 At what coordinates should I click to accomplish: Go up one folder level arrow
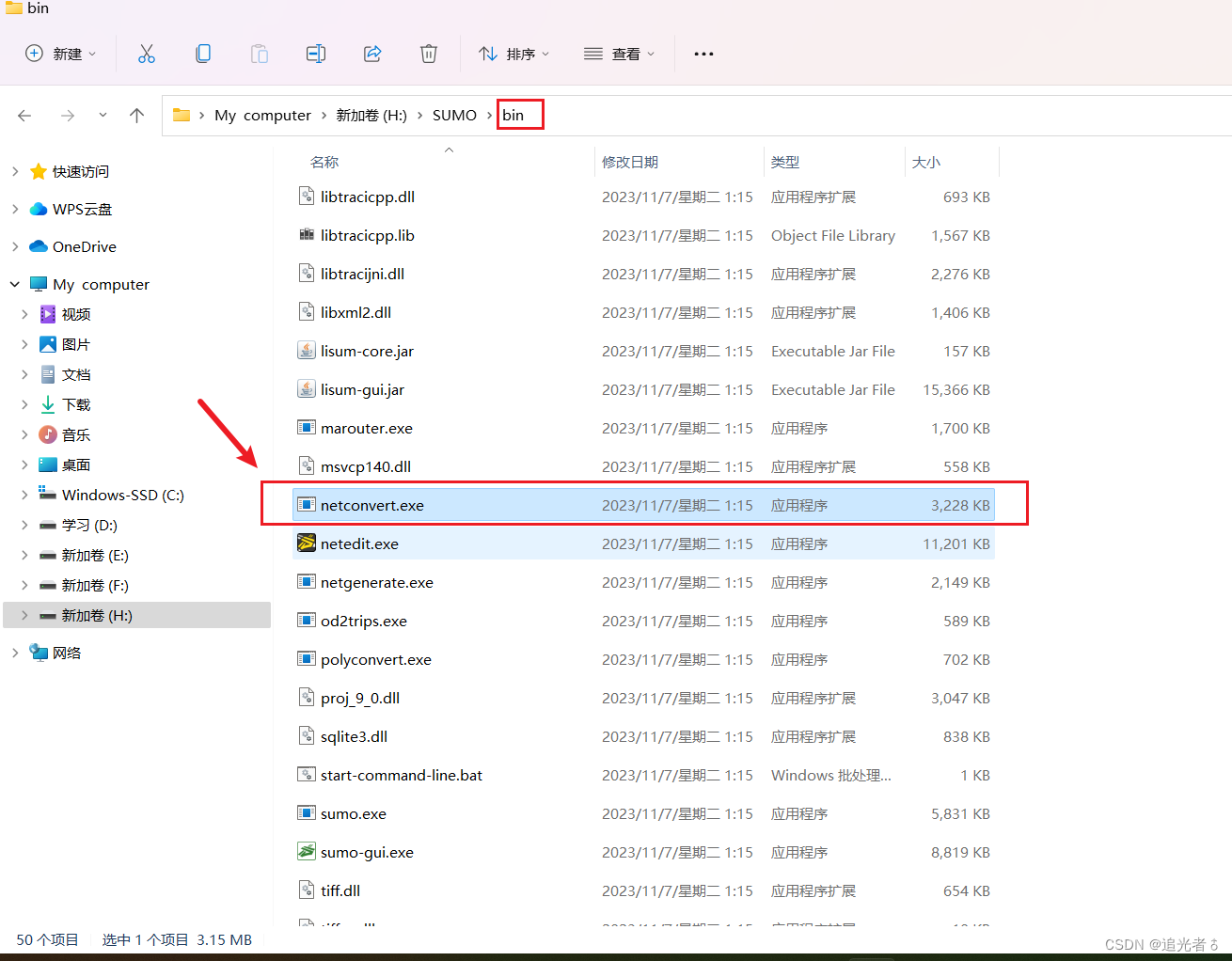136,116
